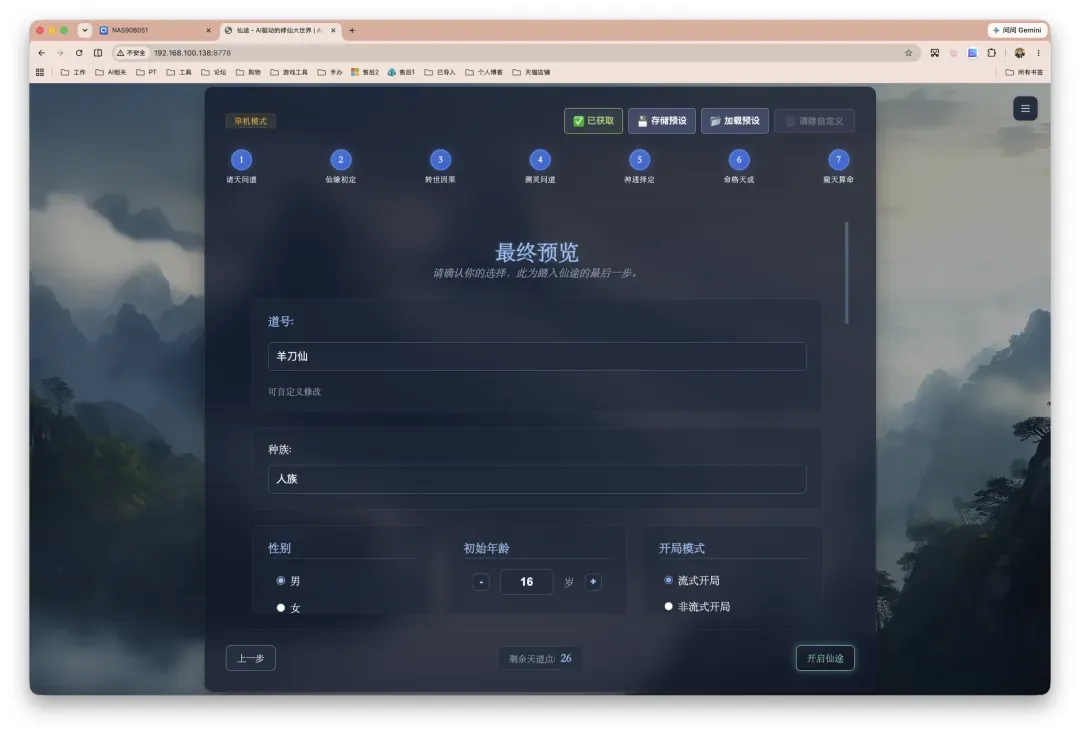Click the screenshot extension icon beside the address bar
Screen dimensions: 1080x734
[x=934, y=53]
